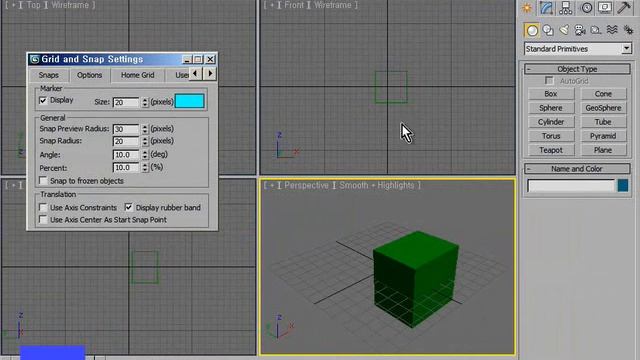Adjust the Angle spinner arrows
Screen dimensions: 640x360
pyautogui.click(x=145, y=155)
